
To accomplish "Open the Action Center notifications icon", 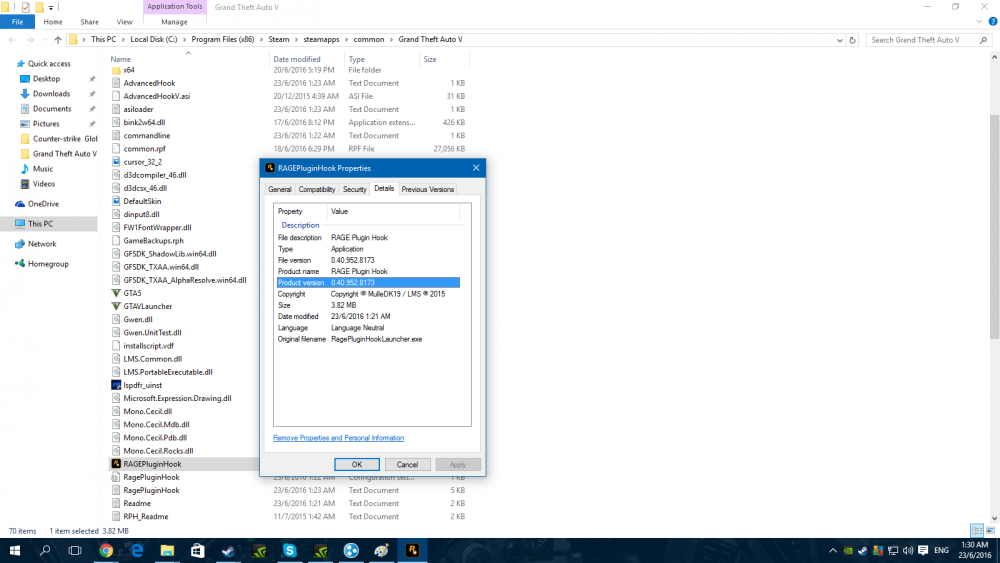I will [x=923, y=550].
